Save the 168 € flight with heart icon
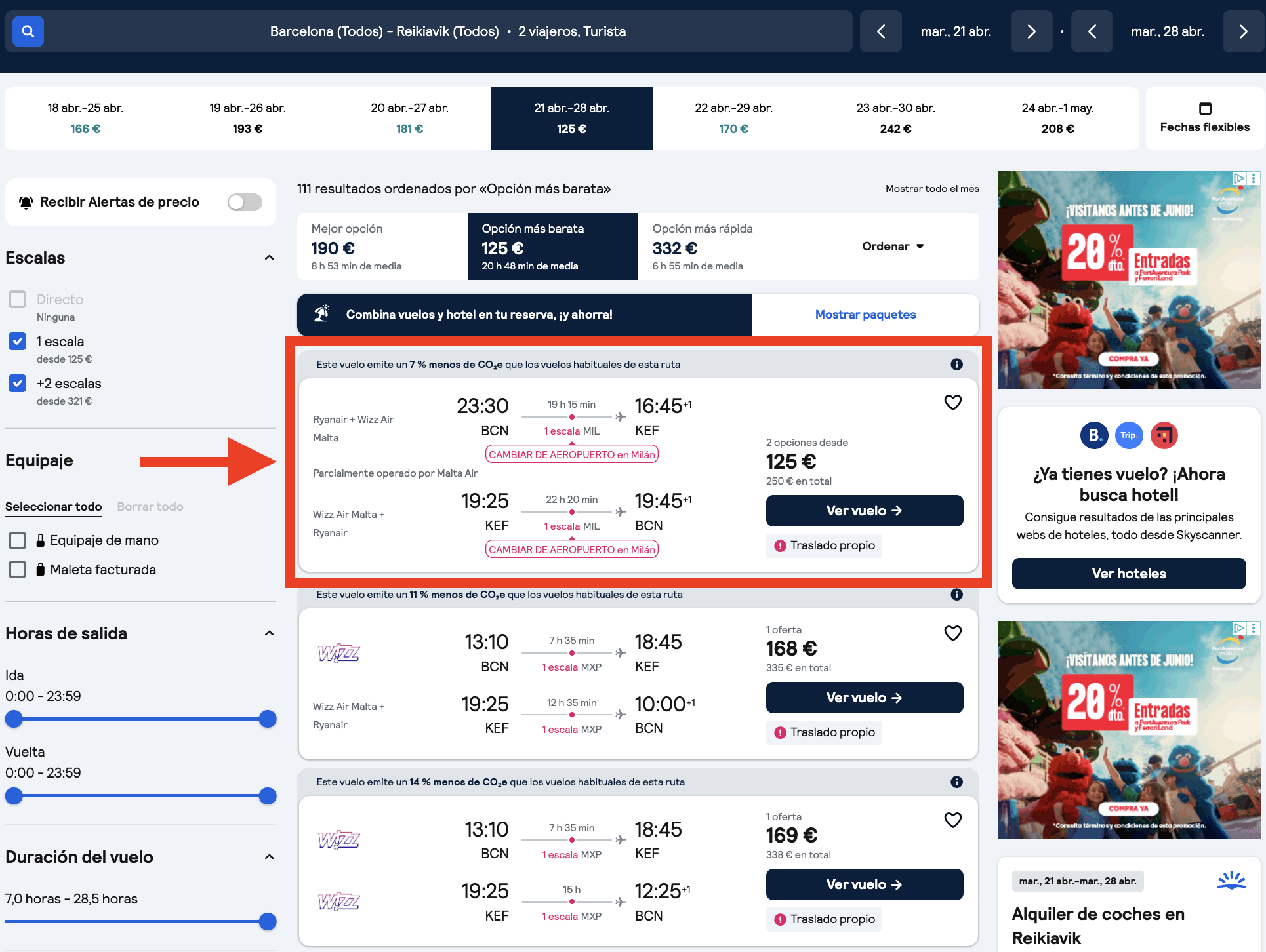 pyautogui.click(x=952, y=633)
